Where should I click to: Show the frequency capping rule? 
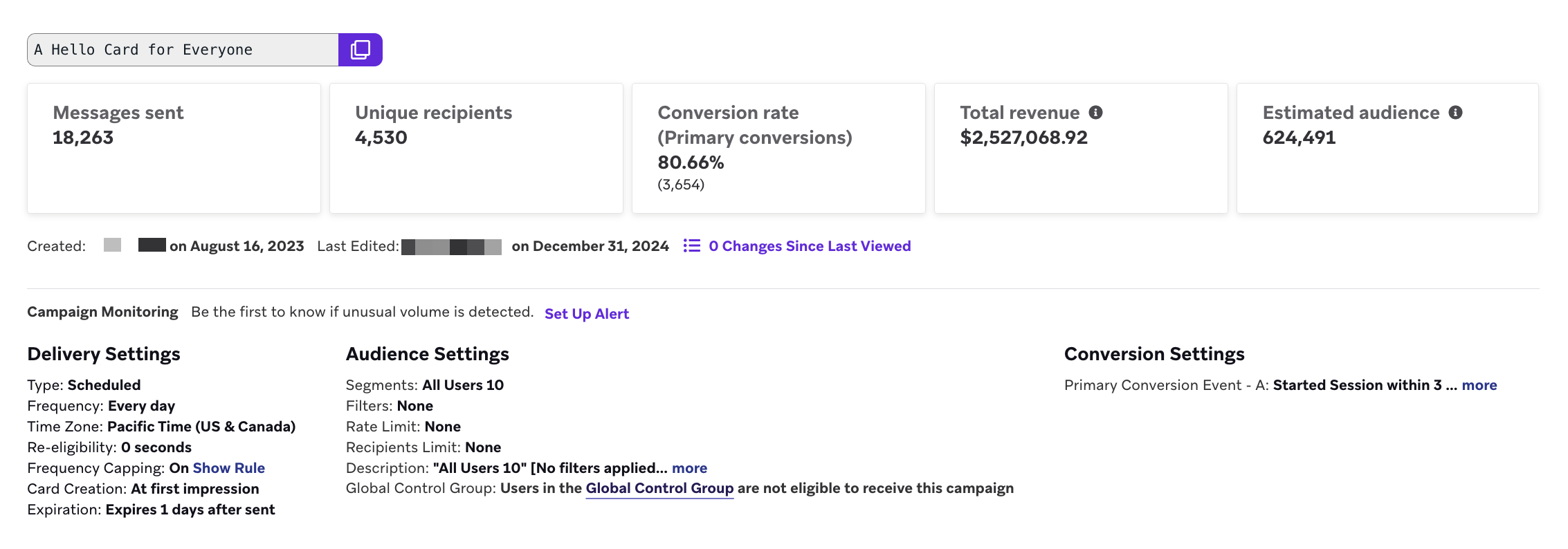(228, 468)
